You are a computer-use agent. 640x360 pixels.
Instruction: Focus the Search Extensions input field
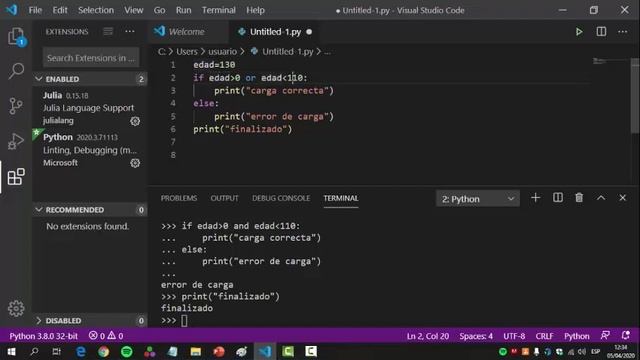tap(91, 58)
